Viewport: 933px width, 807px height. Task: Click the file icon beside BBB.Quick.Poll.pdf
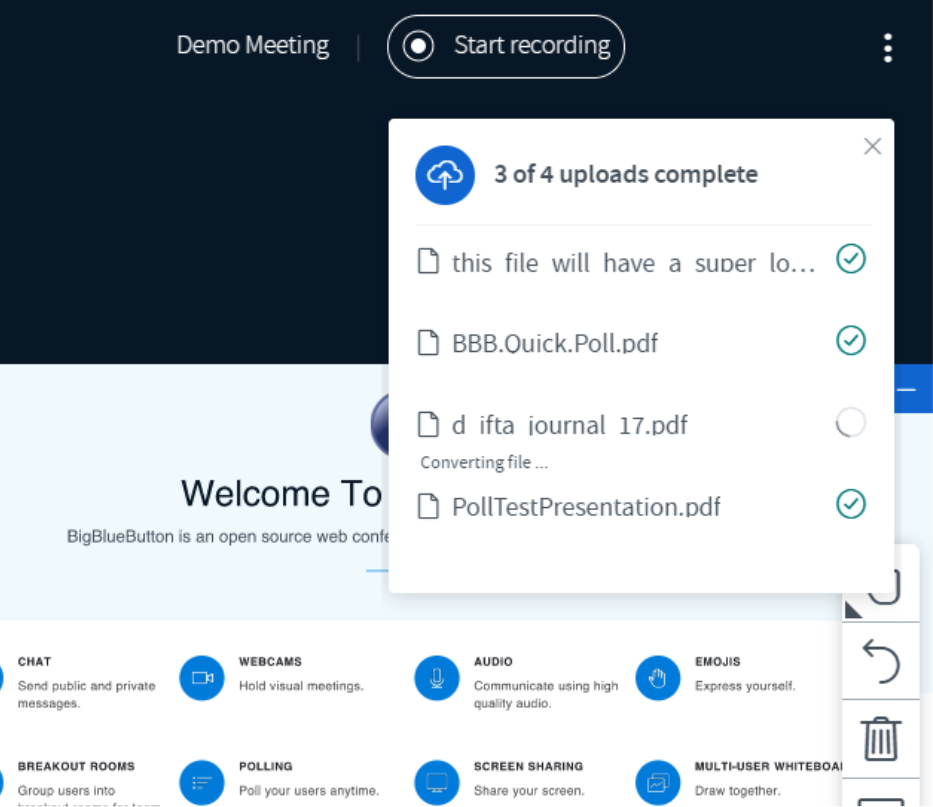428,342
